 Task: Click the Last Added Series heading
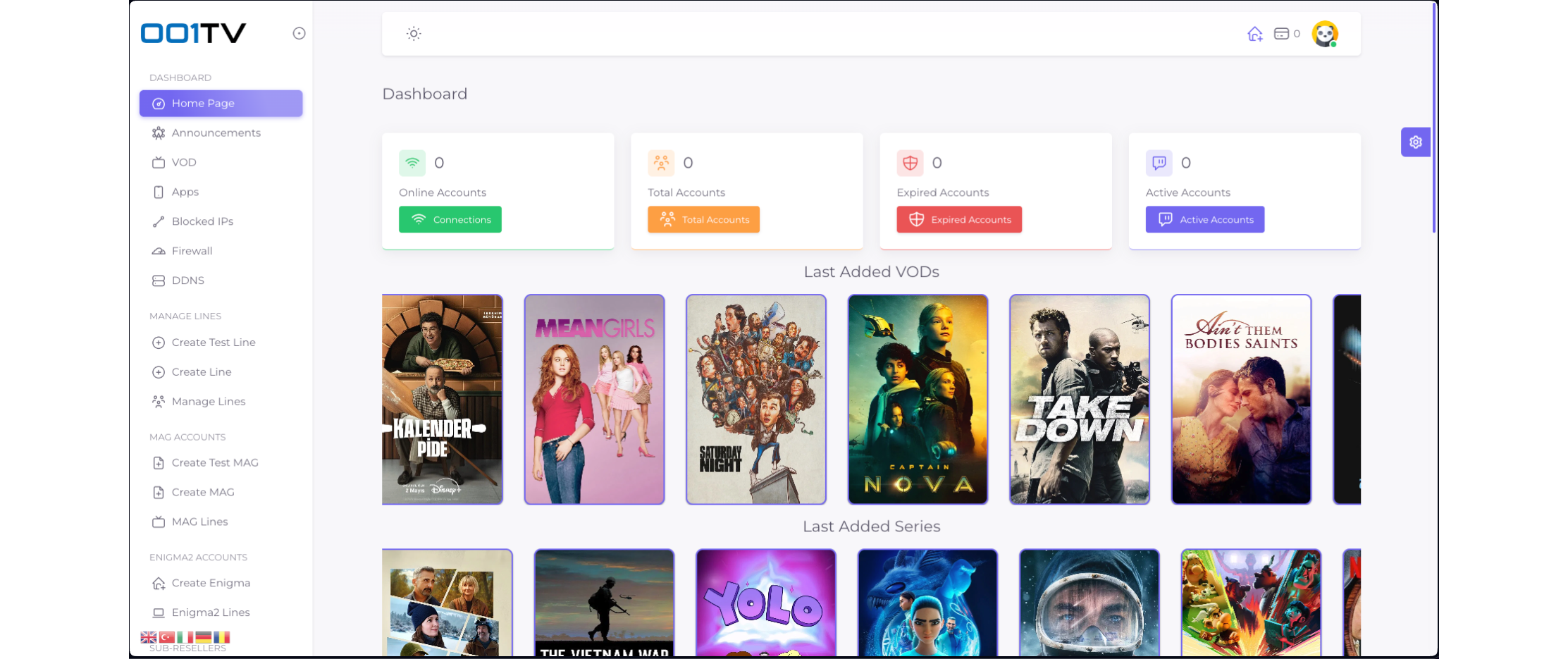tap(871, 526)
